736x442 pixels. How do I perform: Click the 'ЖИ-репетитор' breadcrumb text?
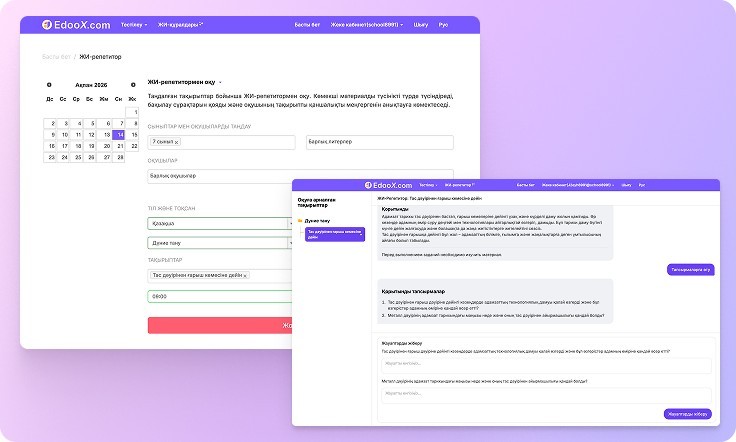click(x=100, y=57)
